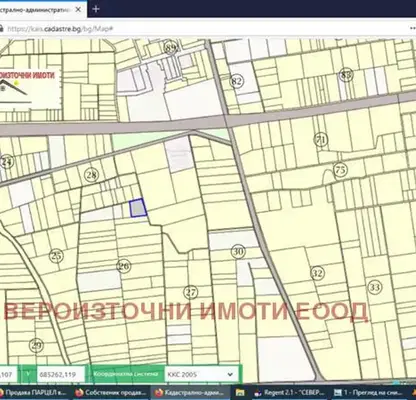Switch to 'Продажба ПАРЦЕЛ' Firefox taskbar window
416x400 pixels.
[x=34, y=392]
